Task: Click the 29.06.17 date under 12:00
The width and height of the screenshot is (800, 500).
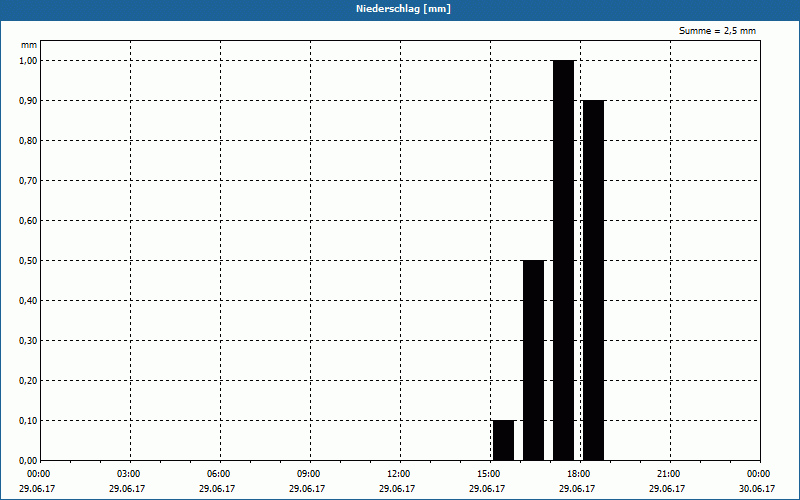Action: click(397, 488)
